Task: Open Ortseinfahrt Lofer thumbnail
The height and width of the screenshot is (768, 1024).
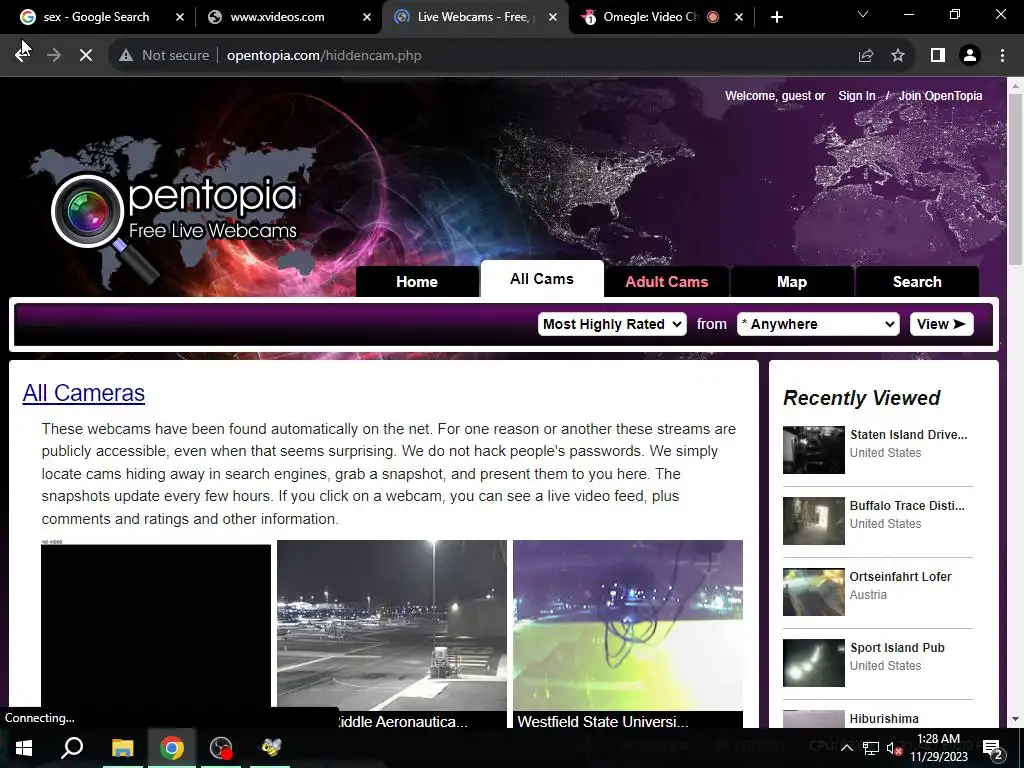Action: click(x=814, y=592)
